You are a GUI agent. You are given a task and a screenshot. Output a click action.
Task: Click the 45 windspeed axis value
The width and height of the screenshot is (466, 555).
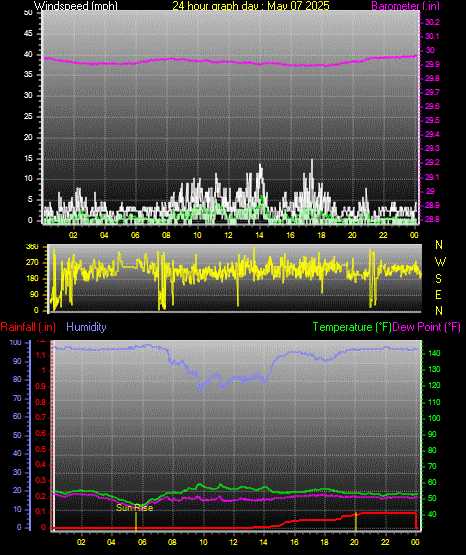point(28,33)
